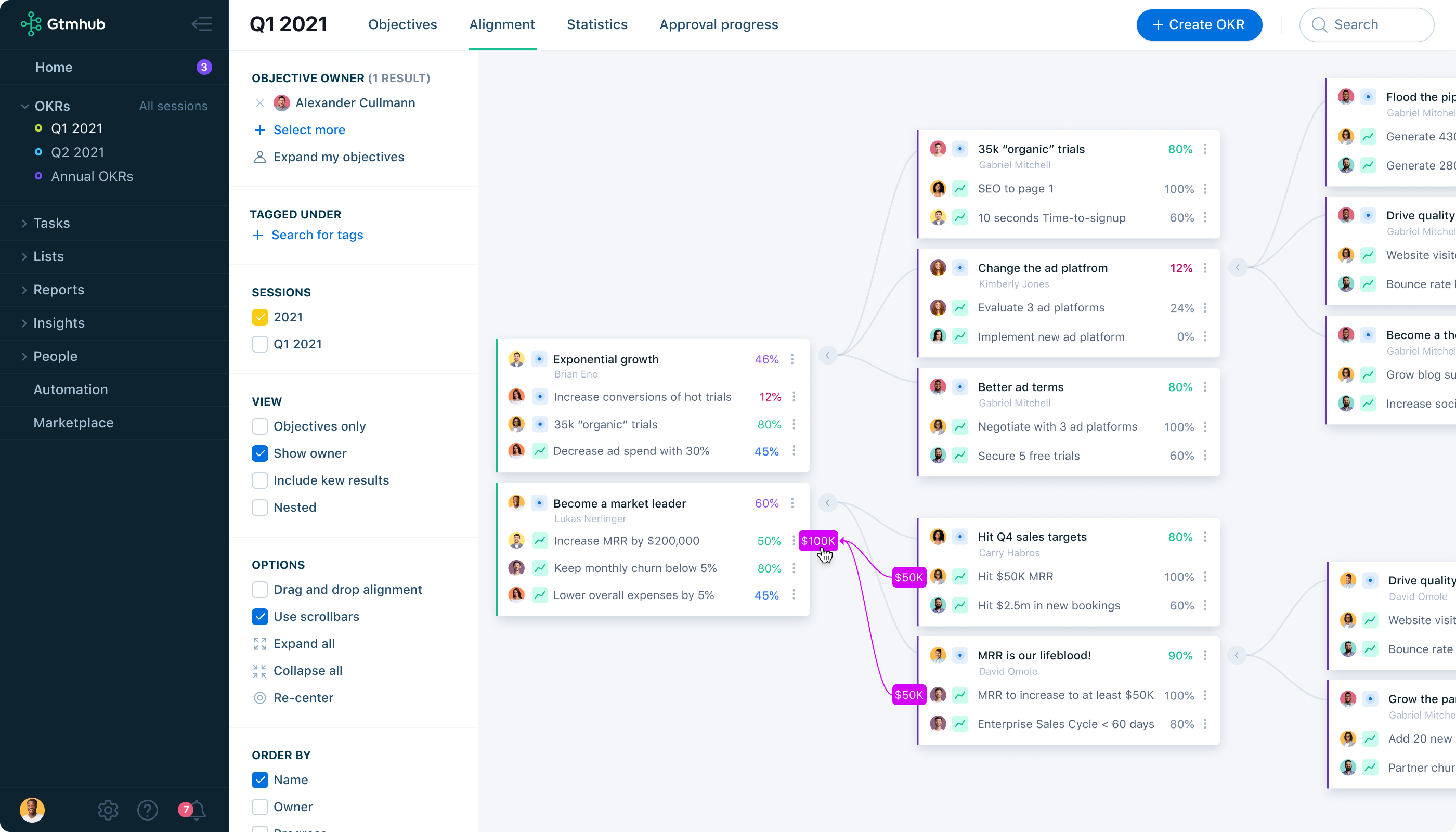Open three-dot menu on Exponential growth
1456x832 pixels.
(x=792, y=359)
